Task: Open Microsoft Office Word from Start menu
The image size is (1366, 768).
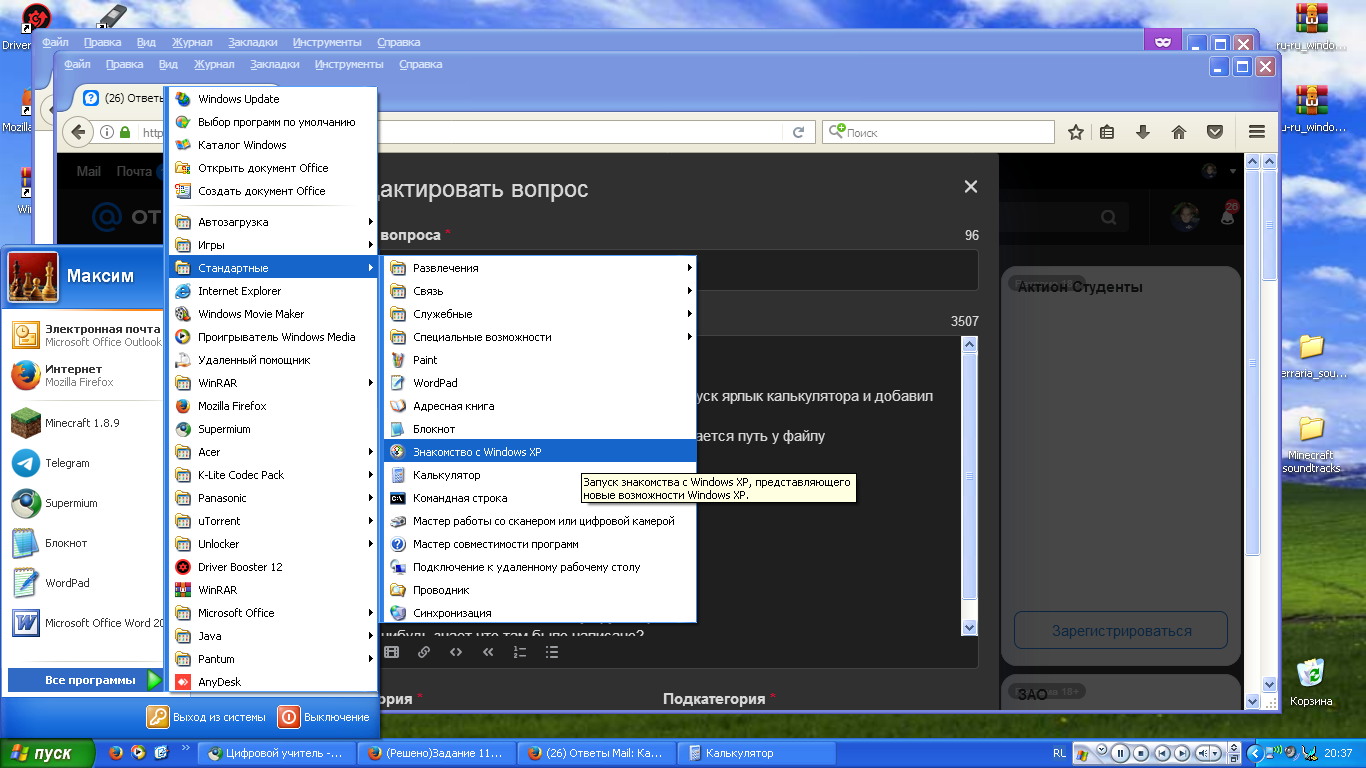Action: tap(85, 623)
